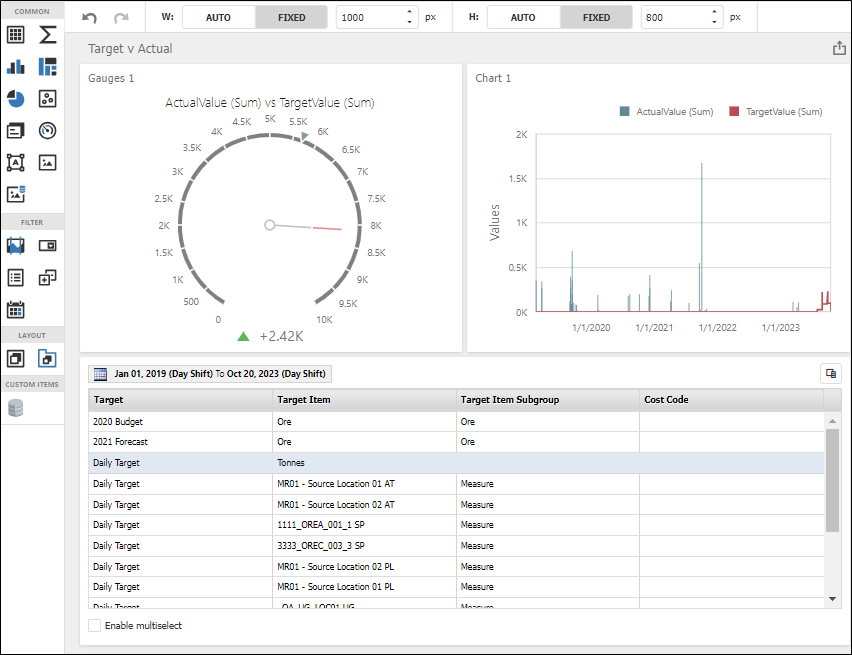The width and height of the screenshot is (852, 655).
Task: Select the Gauges 1 item caption
Action: [111, 78]
